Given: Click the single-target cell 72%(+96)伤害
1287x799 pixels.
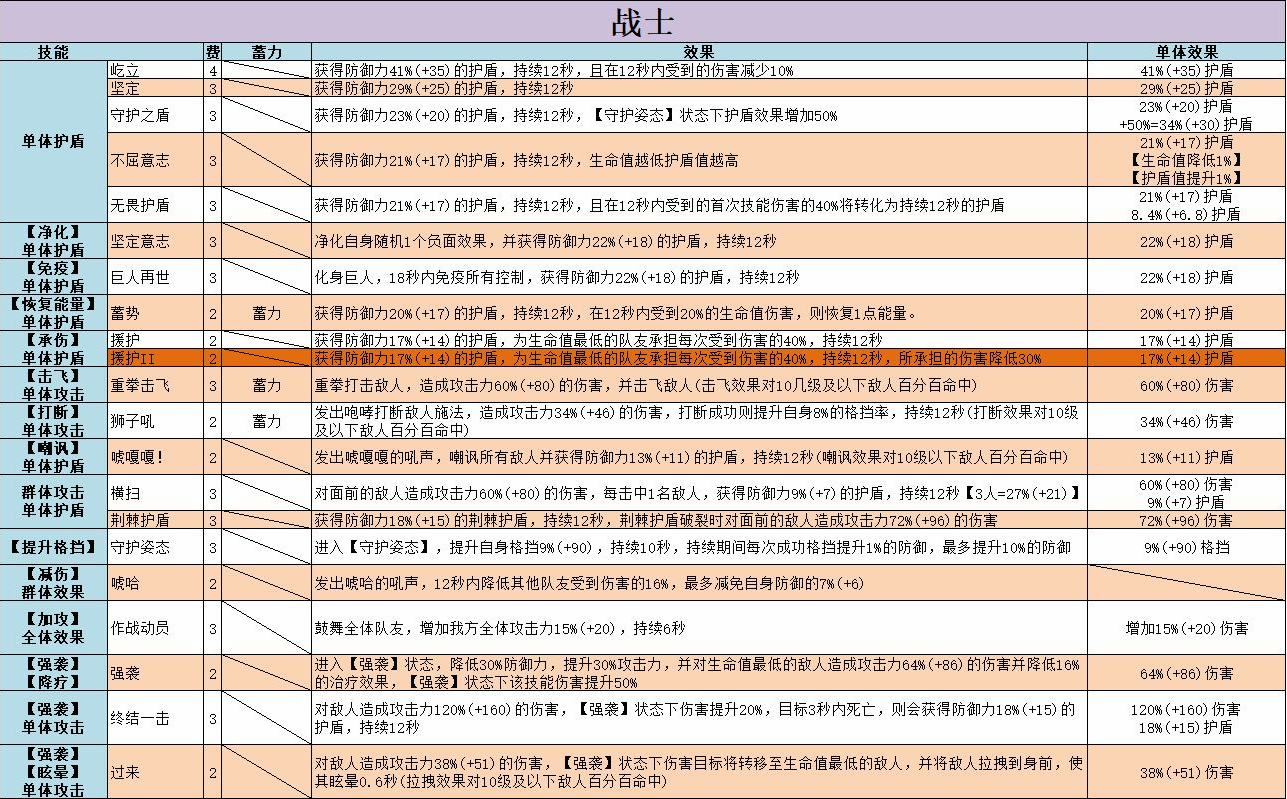Looking at the screenshot, I should click(1187, 519).
